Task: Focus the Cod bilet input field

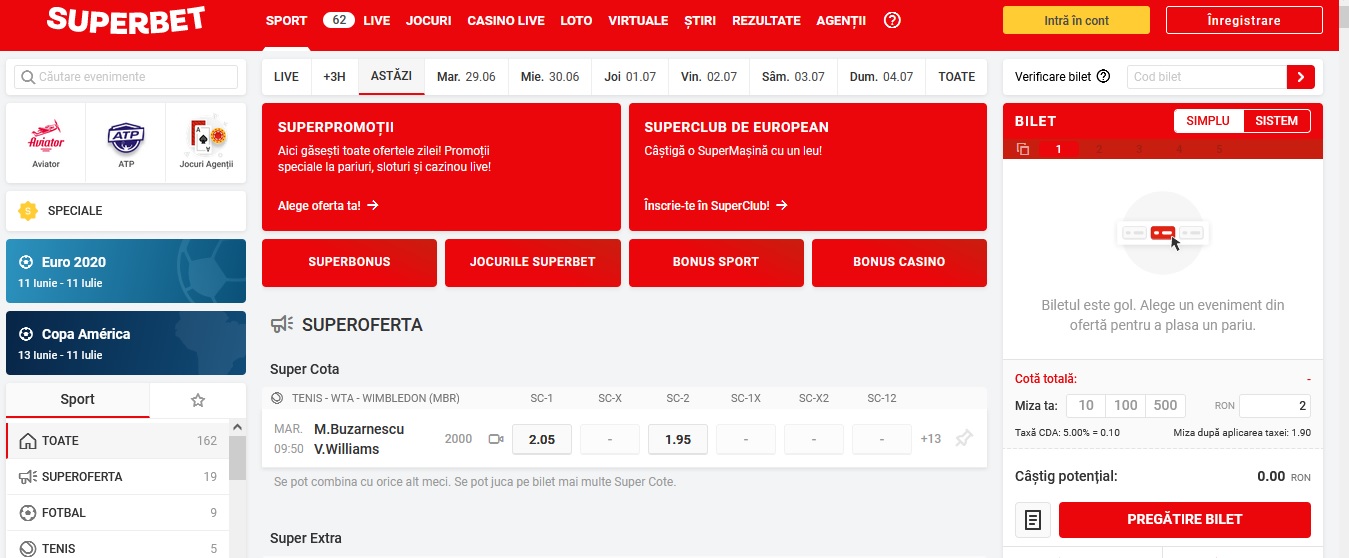Action: (x=1206, y=77)
